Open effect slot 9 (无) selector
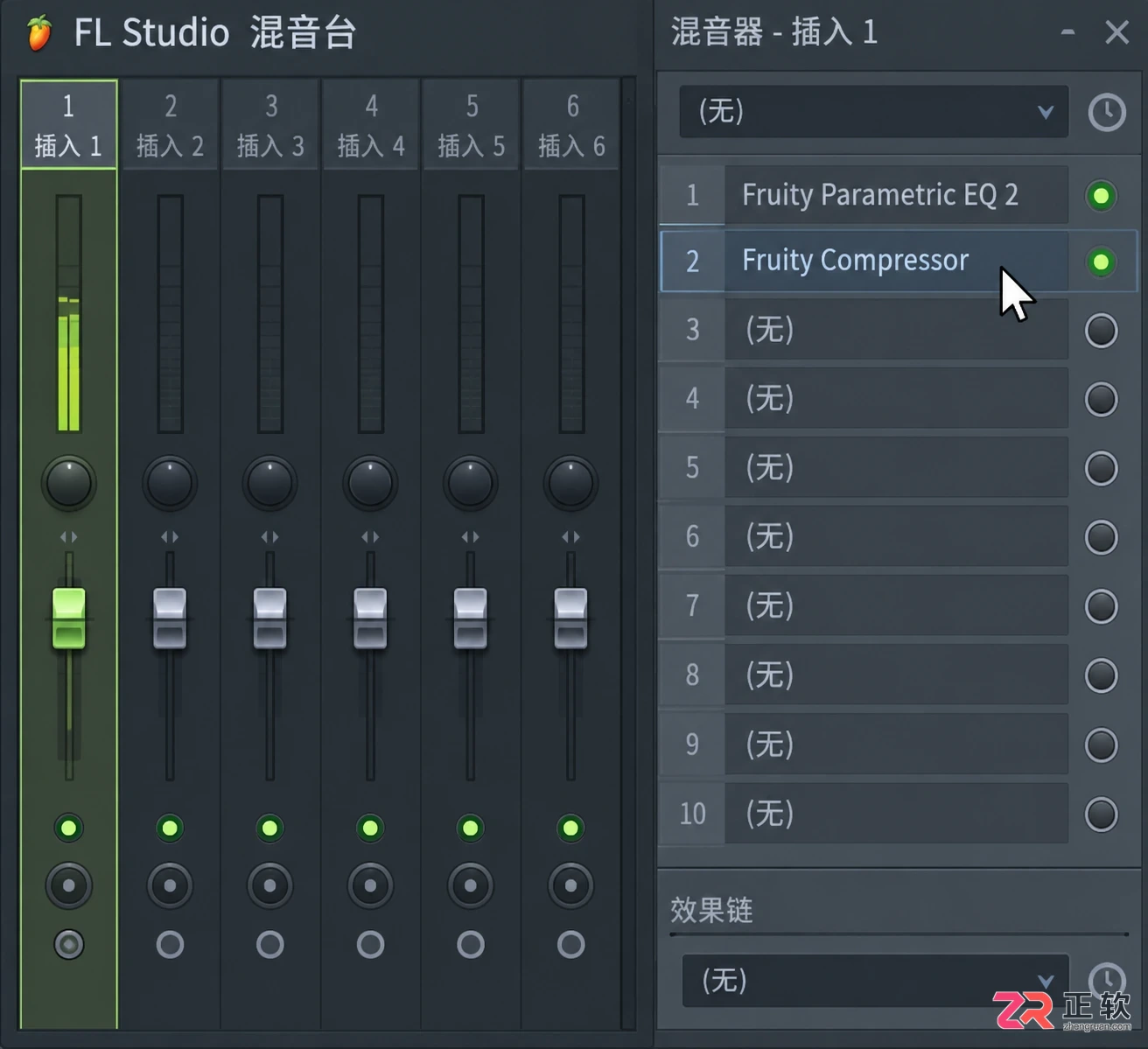 896,744
